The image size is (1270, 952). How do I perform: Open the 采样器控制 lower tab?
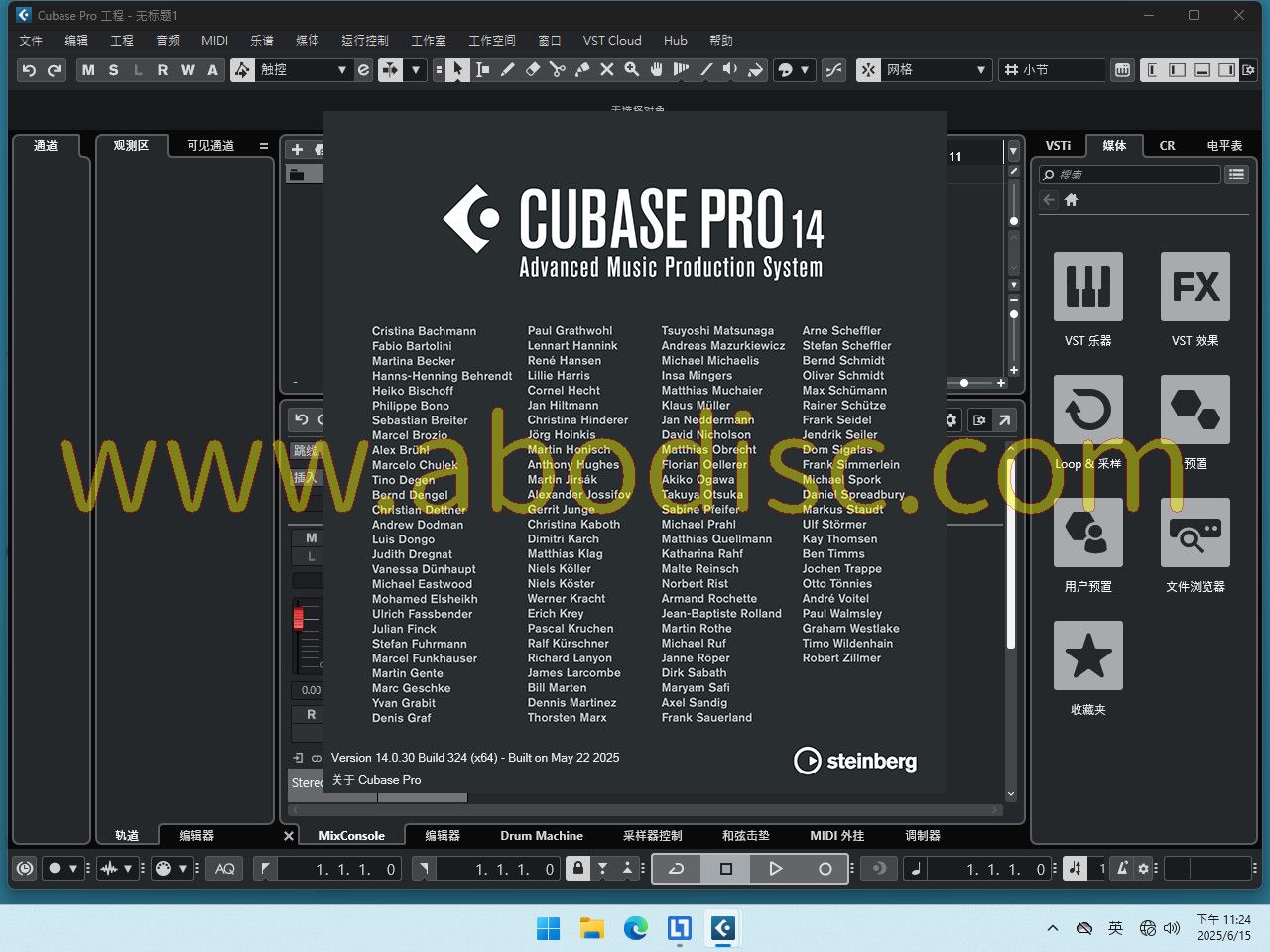[652, 836]
